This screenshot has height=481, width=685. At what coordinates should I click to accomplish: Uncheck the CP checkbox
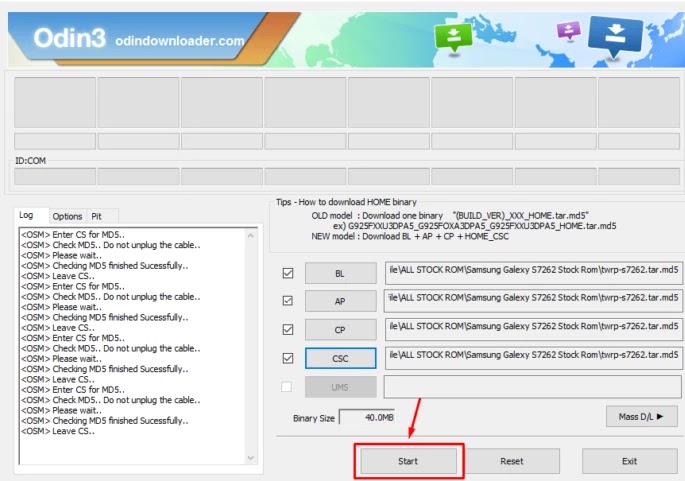[288, 329]
